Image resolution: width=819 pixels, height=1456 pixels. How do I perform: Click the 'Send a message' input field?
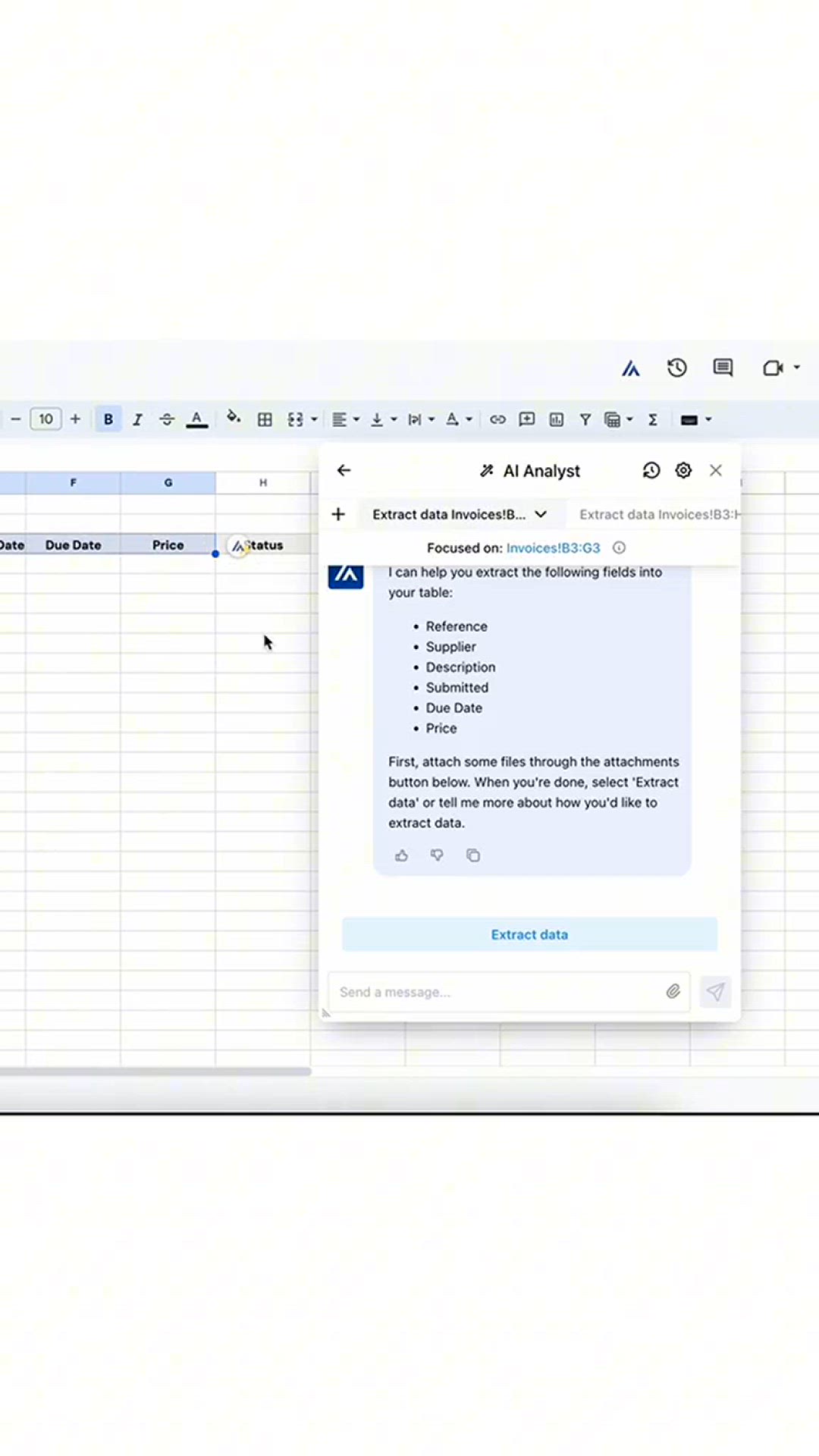pyautogui.click(x=497, y=992)
